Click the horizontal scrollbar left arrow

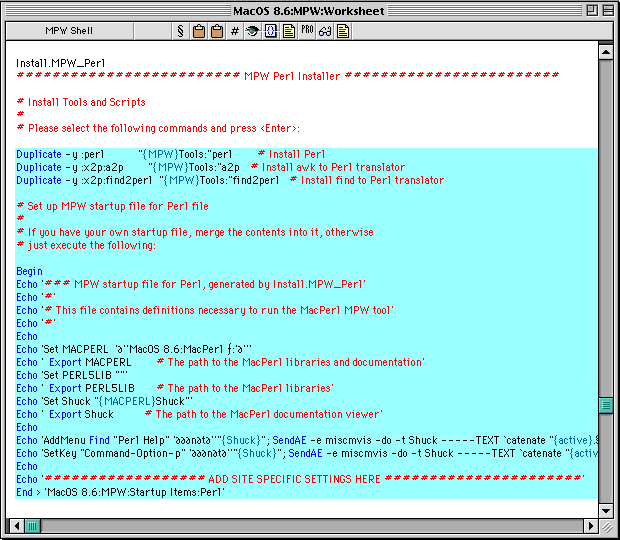[16, 526]
